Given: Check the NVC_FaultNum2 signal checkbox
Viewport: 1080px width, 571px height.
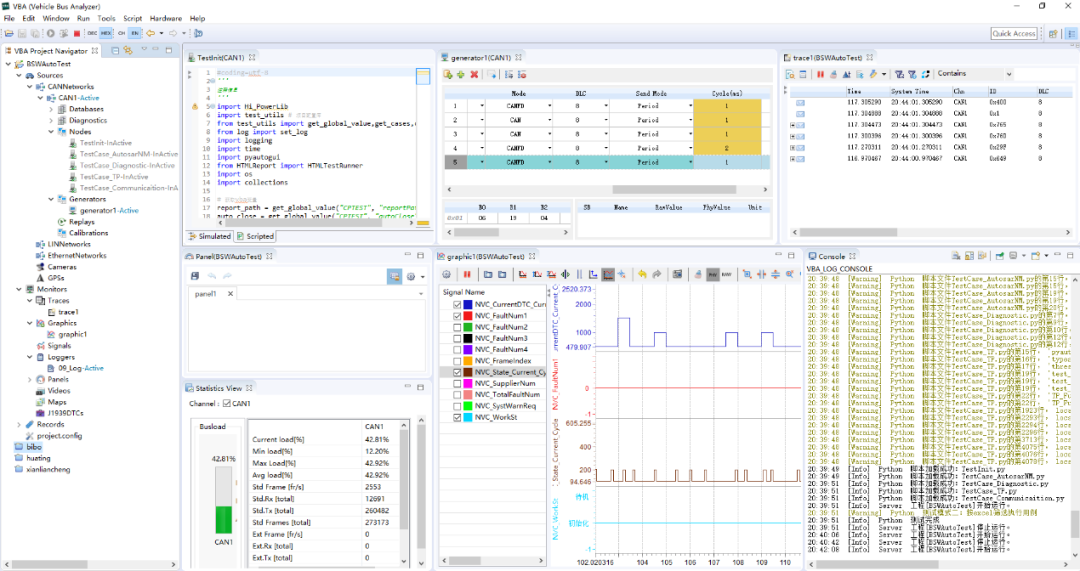Looking at the screenshot, I should pos(457,327).
